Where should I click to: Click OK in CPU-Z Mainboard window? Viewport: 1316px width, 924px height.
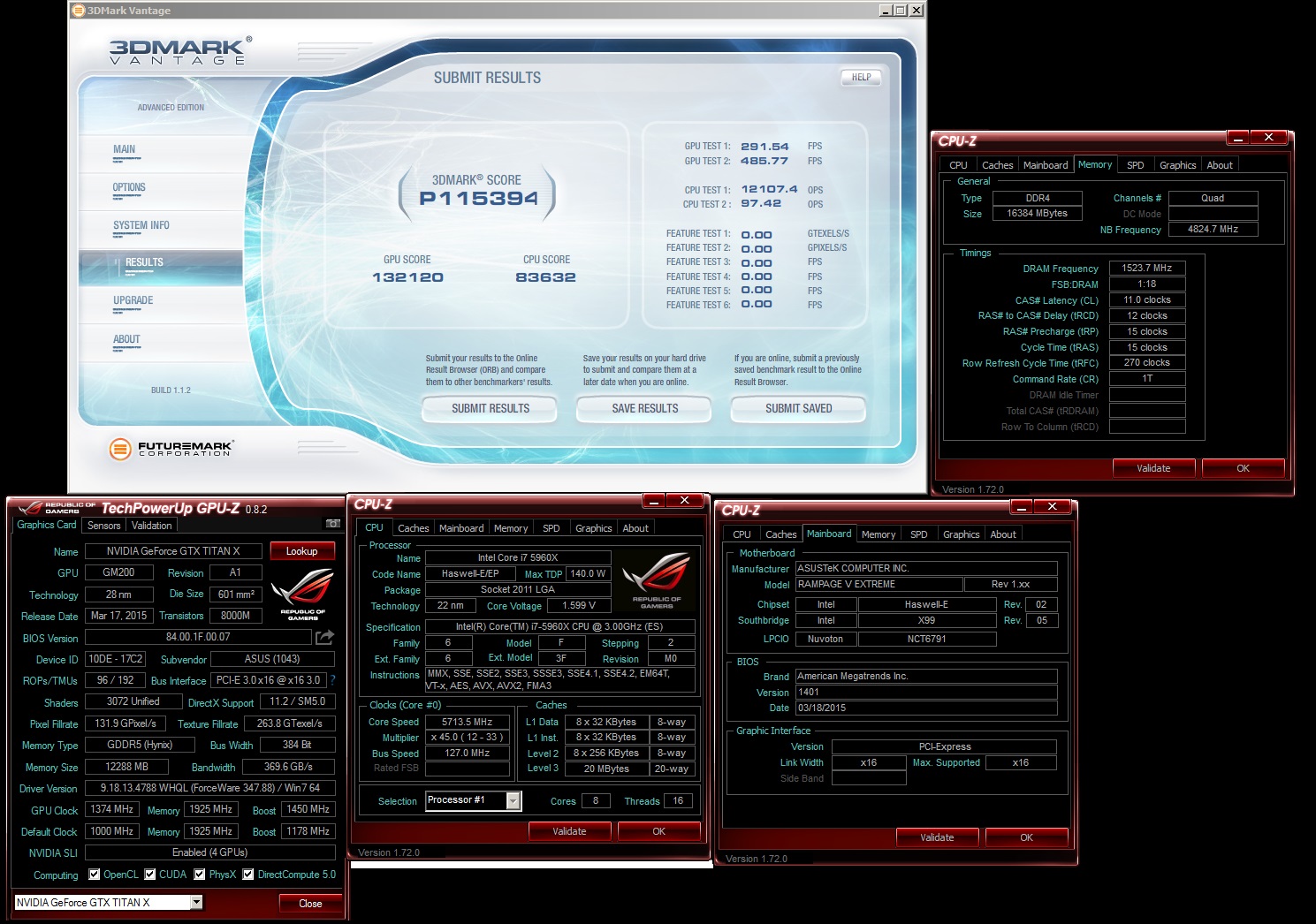[1026, 837]
